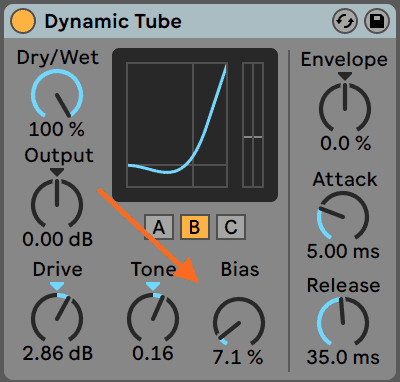Viewport: 400px width, 382px height.
Task: Select the 0.16 Tone value
Action: coord(153,353)
